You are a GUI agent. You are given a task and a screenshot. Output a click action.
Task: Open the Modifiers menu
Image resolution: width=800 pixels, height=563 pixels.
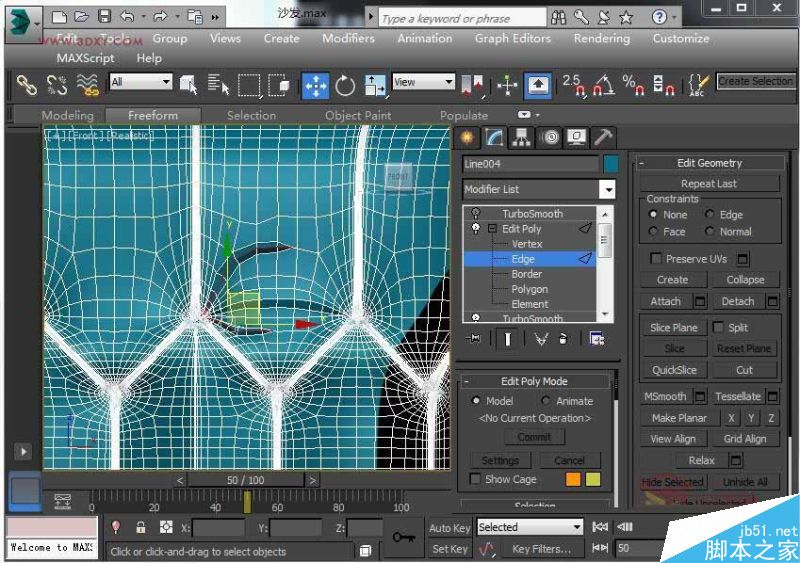tap(348, 38)
